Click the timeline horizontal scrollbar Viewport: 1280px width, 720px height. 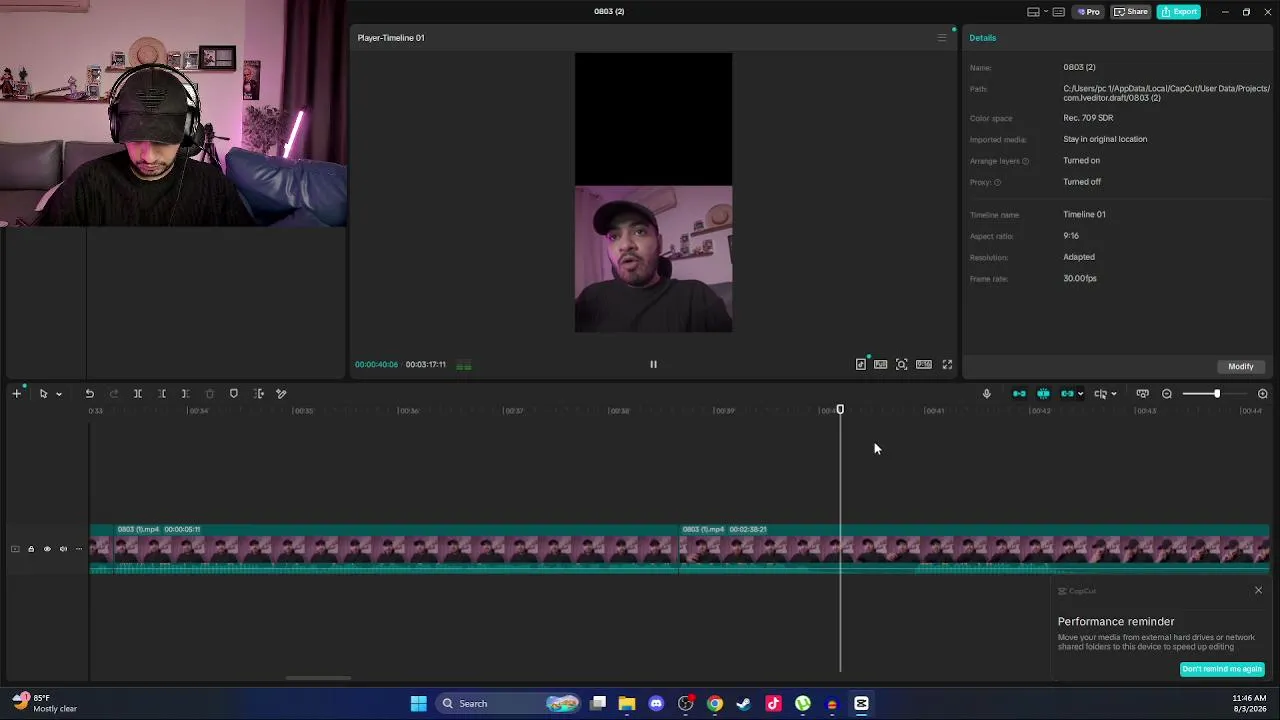[x=318, y=678]
